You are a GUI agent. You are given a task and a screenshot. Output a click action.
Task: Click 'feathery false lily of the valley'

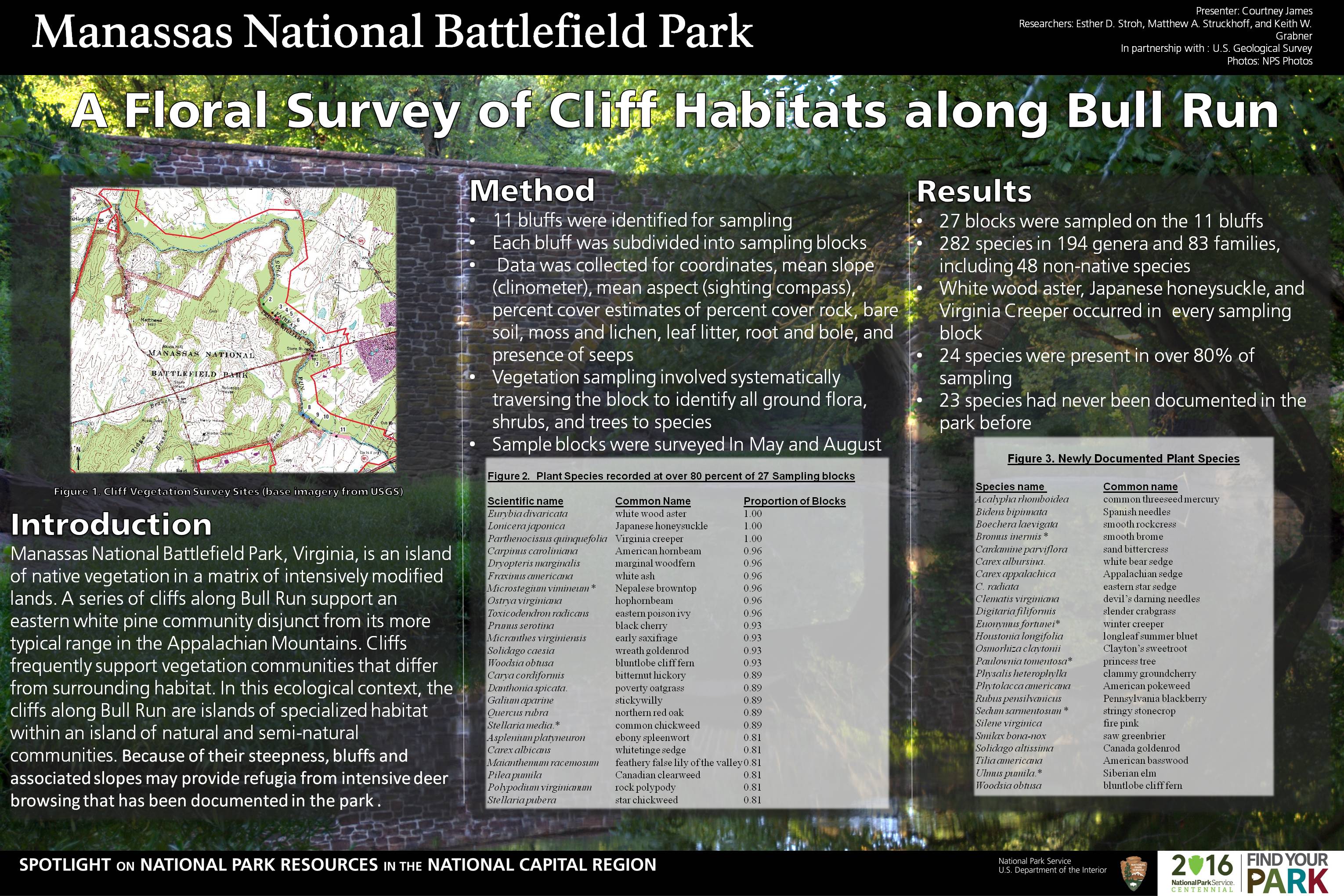678,763
